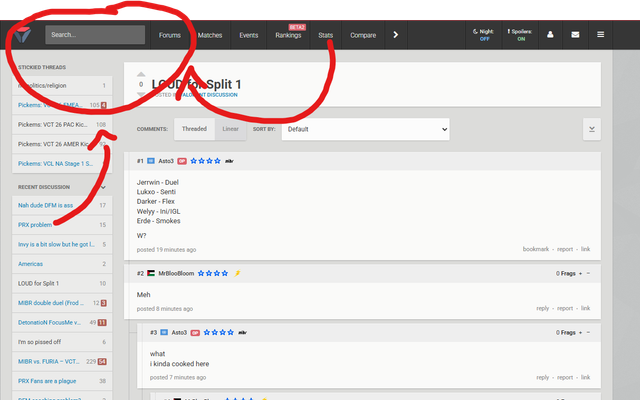This screenshot has height=400, width=640.
Task: Open 'I'm so pissed off' thread
Action: pyautogui.click(x=62, y=342)
